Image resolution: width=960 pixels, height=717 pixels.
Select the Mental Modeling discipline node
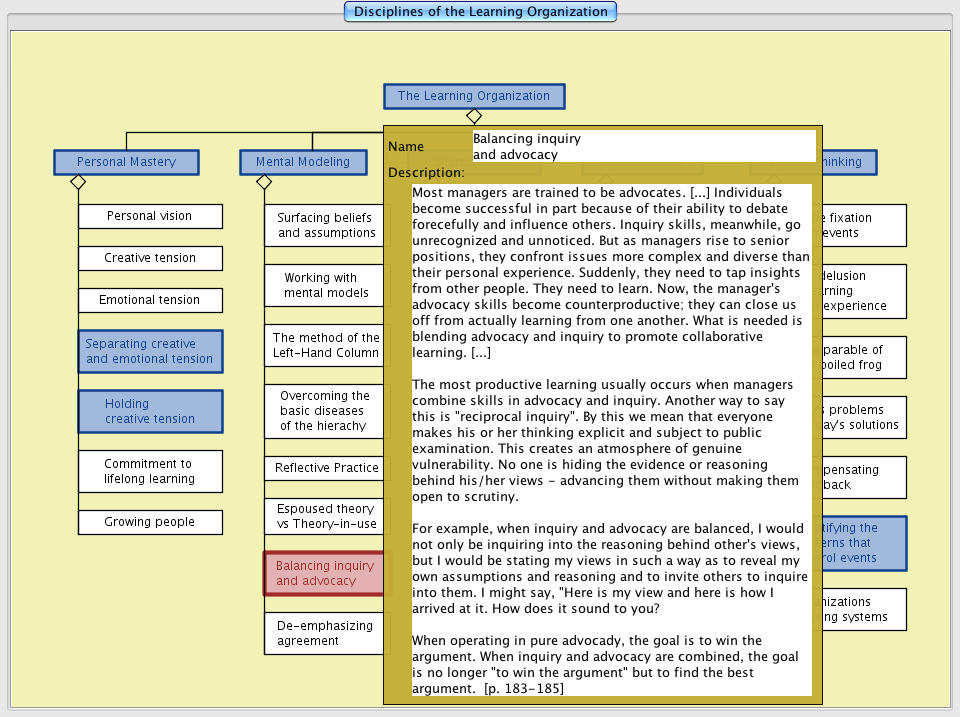point(302,162)
